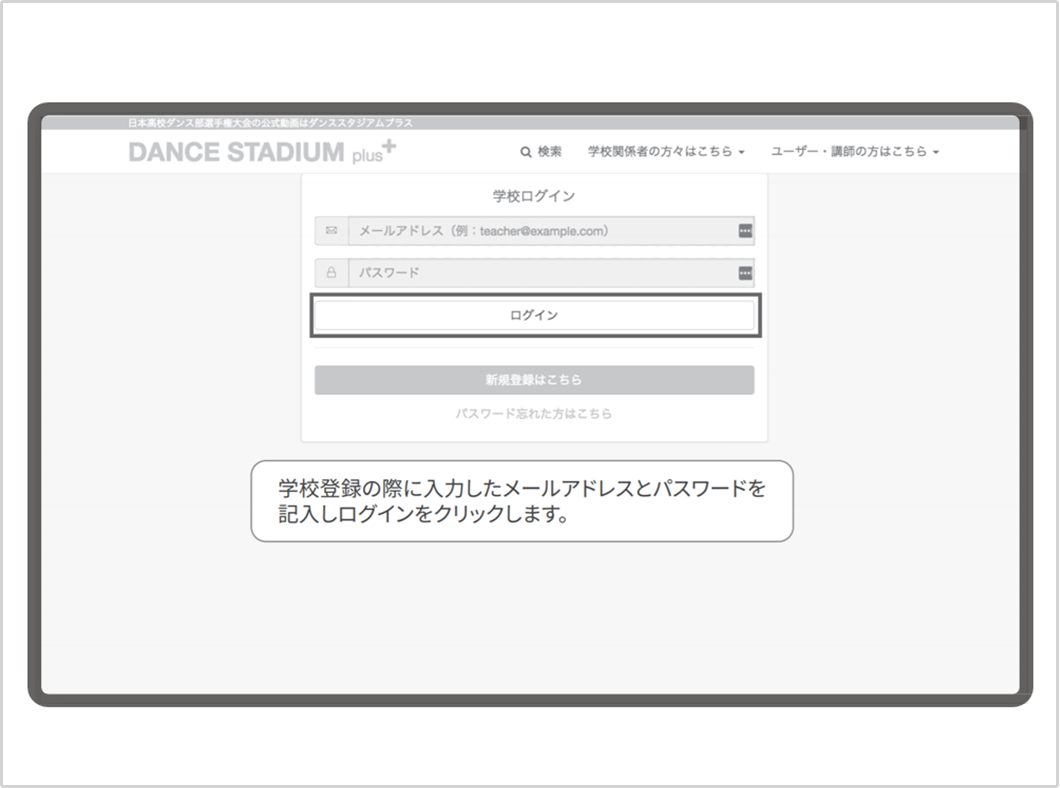Viewport: 1060px width, 788px height.
Task: Open password manager icon in email field
Action: [745, 231]
